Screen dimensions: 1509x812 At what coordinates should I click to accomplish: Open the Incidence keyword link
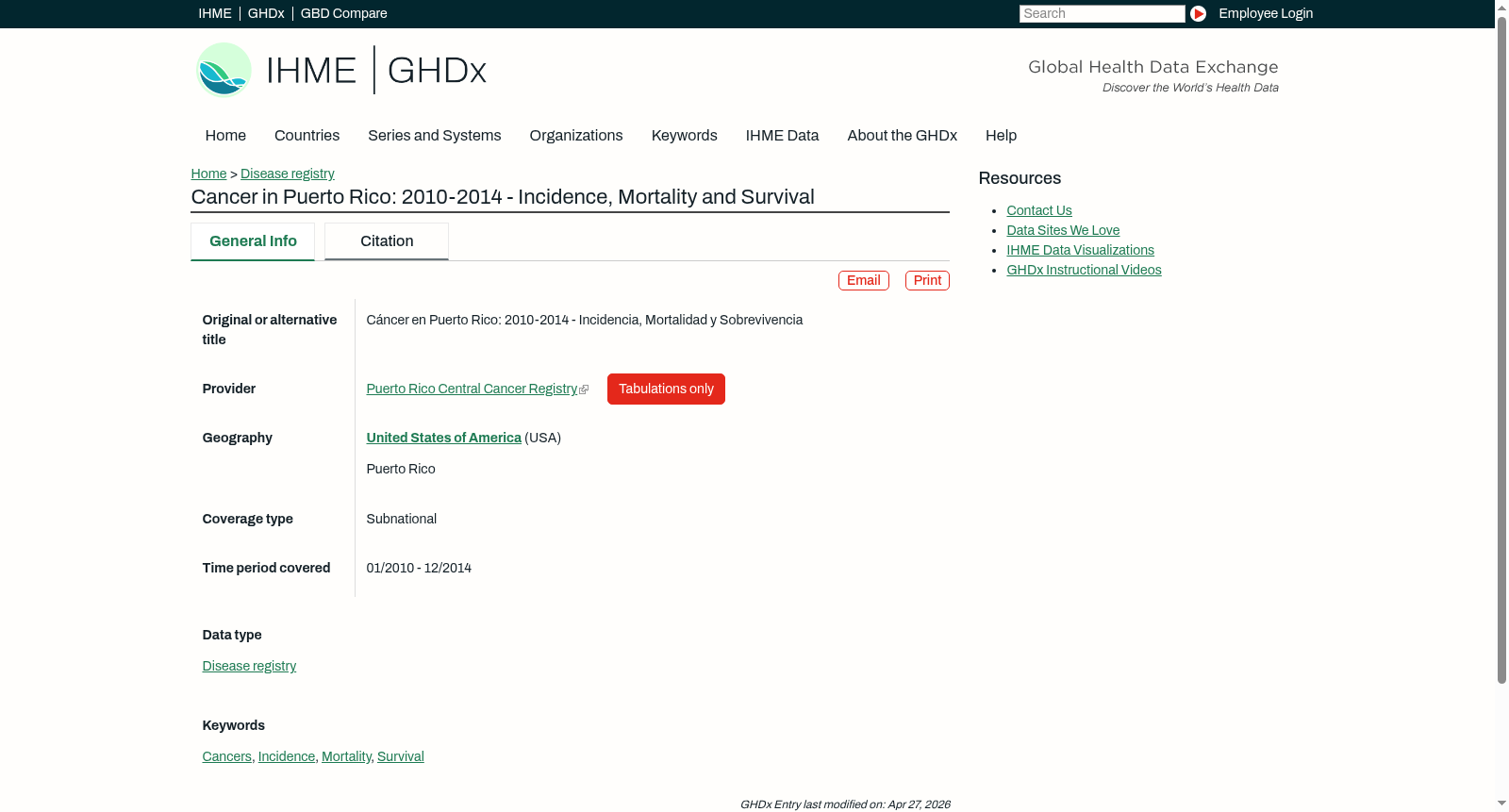[x=287, y=756]
